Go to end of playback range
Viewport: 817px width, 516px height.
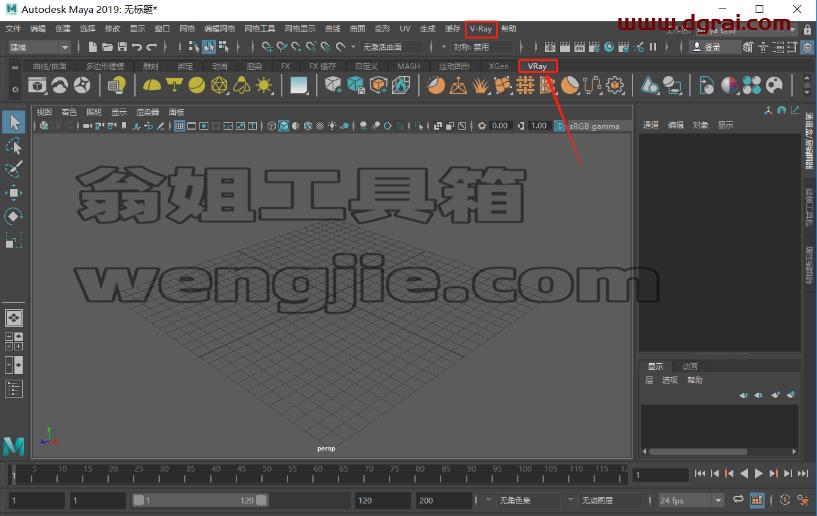(x=802, y=473)
